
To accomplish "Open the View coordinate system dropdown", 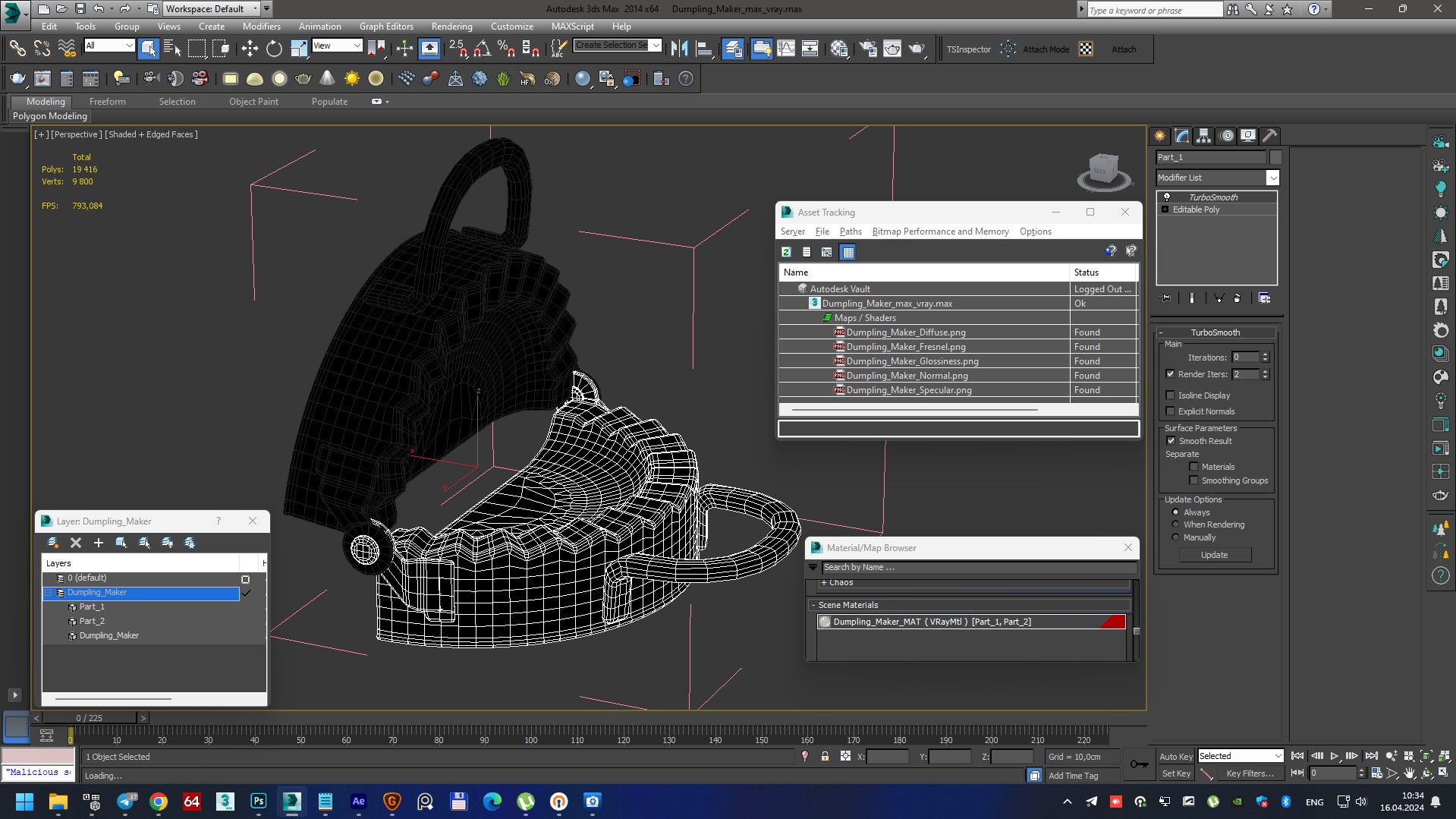I will 337,46.
